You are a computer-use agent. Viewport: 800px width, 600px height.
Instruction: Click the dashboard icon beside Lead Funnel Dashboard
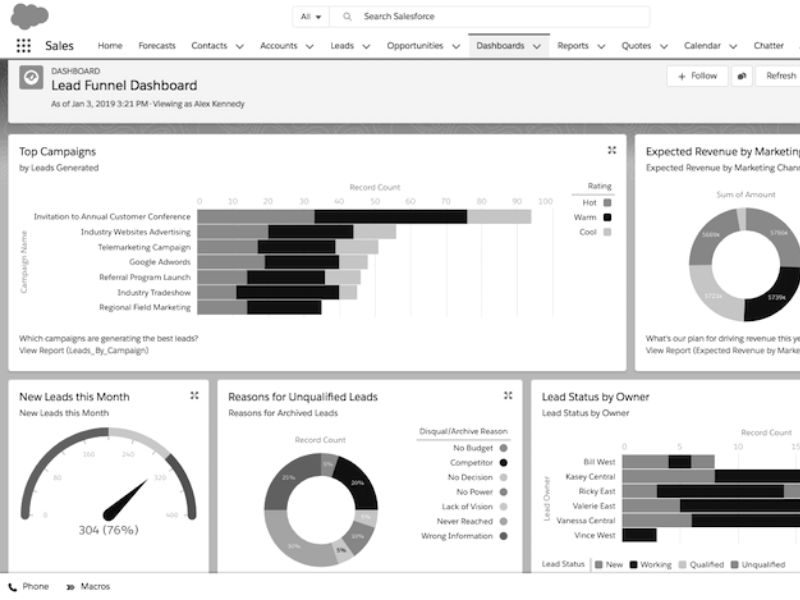point(29,75)
